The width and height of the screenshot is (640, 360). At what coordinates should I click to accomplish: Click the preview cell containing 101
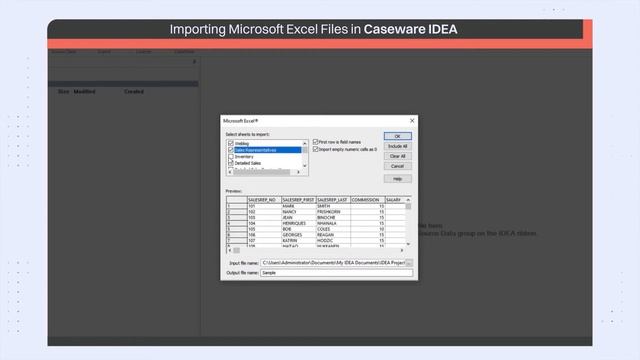264,206
